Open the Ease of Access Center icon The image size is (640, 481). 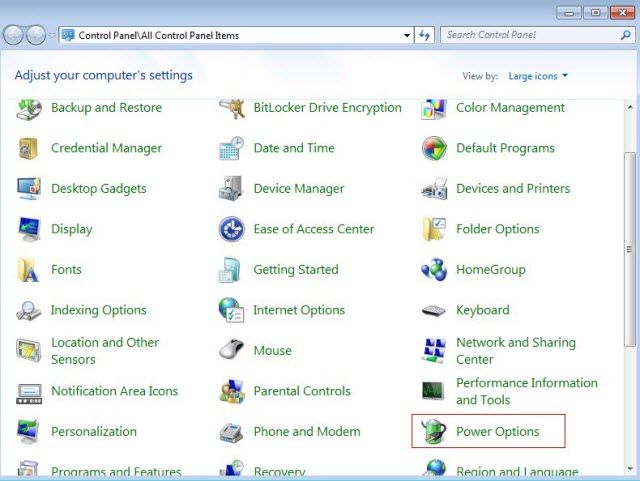pyautogui.click(x=231, y=229)
